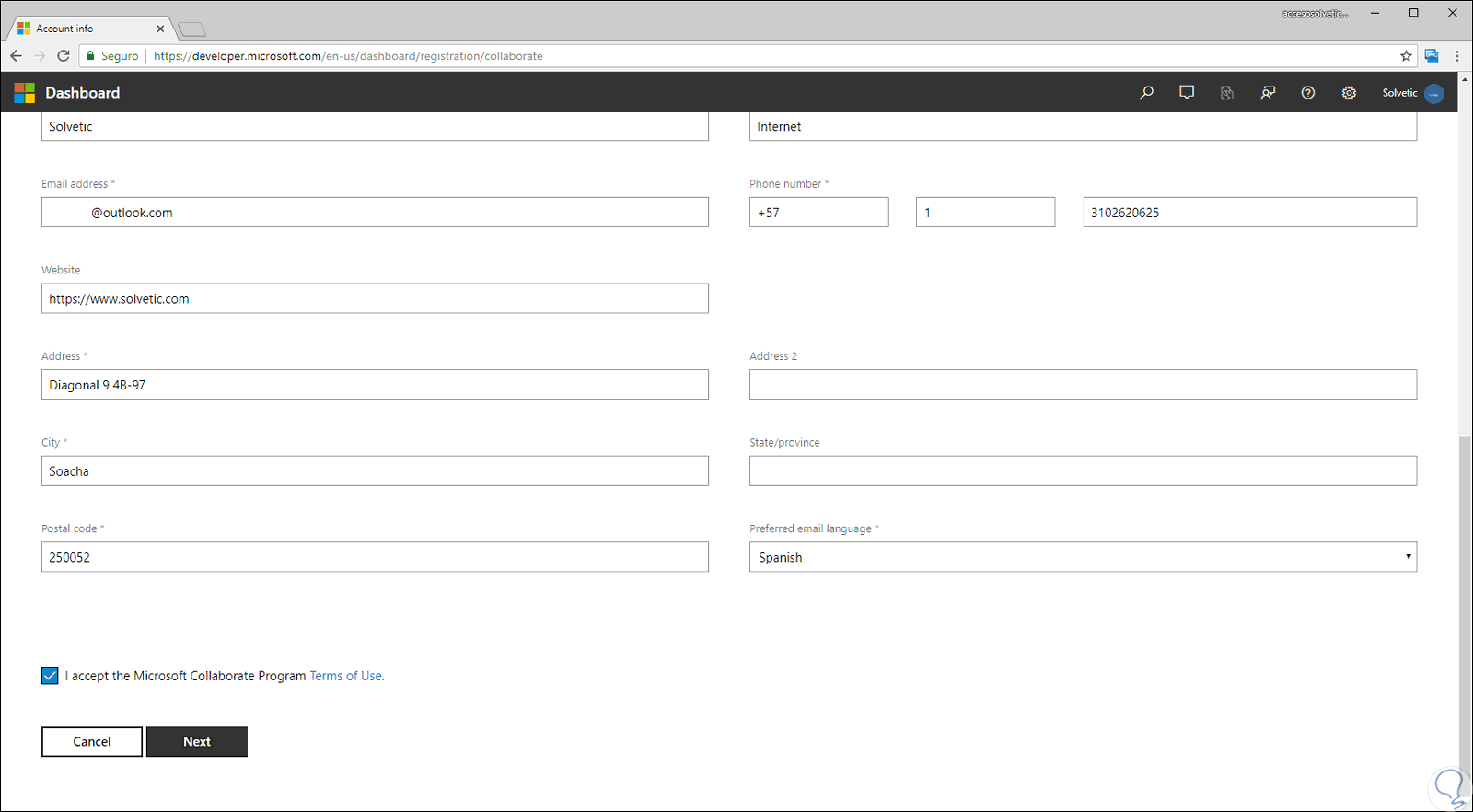
Task: Click the Solvetic account avatar
Action: point(1433,94)
